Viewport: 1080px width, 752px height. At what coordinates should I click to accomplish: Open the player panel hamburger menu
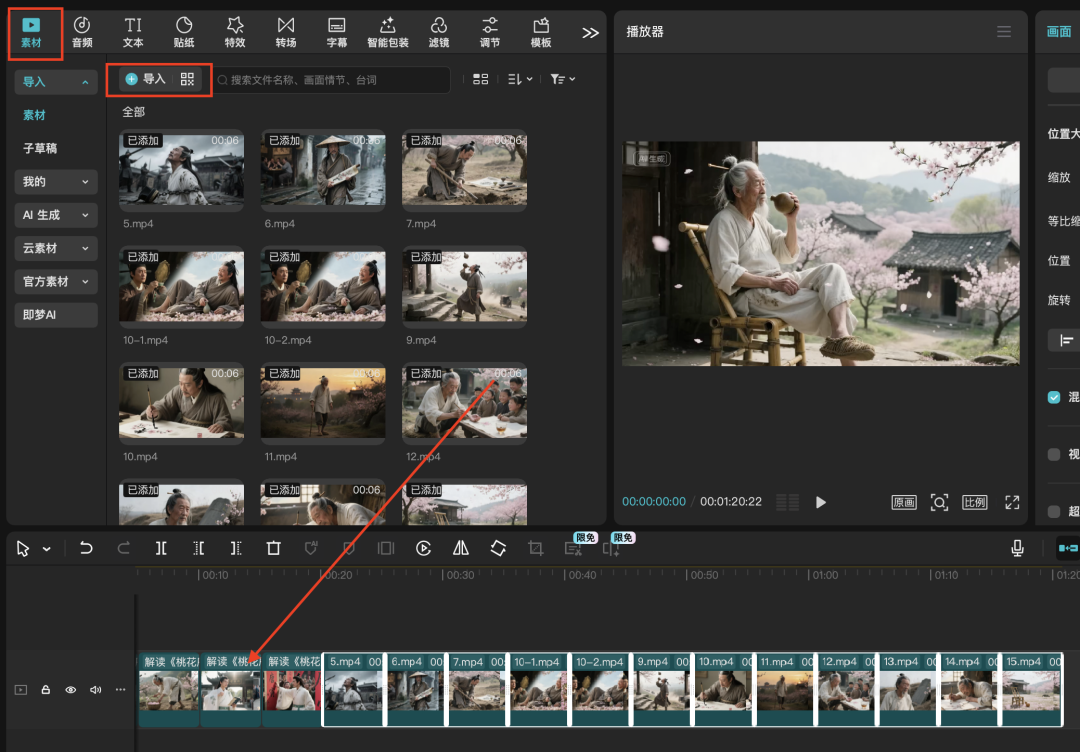1004,32
